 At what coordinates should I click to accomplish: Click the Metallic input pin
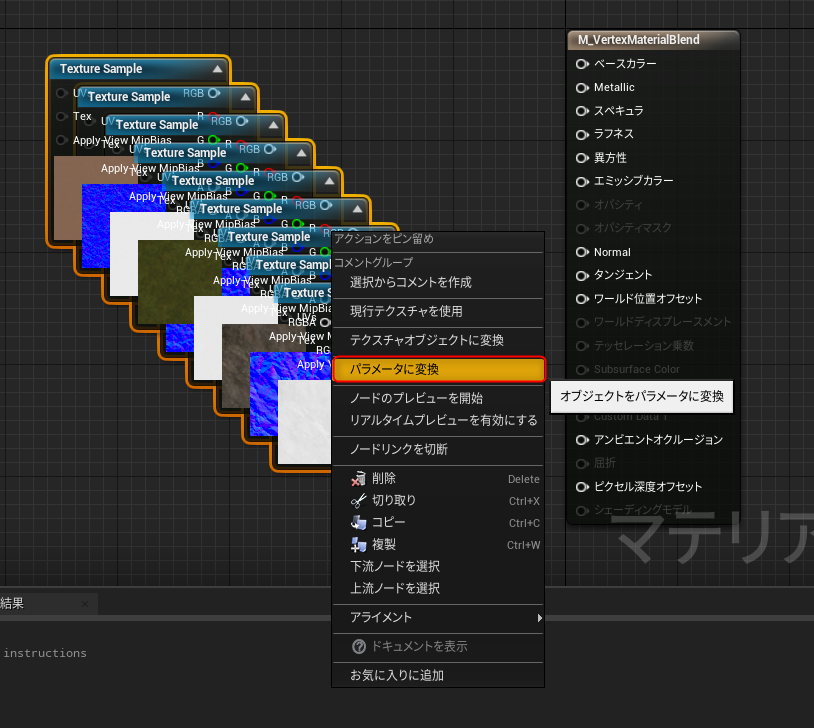582,87
